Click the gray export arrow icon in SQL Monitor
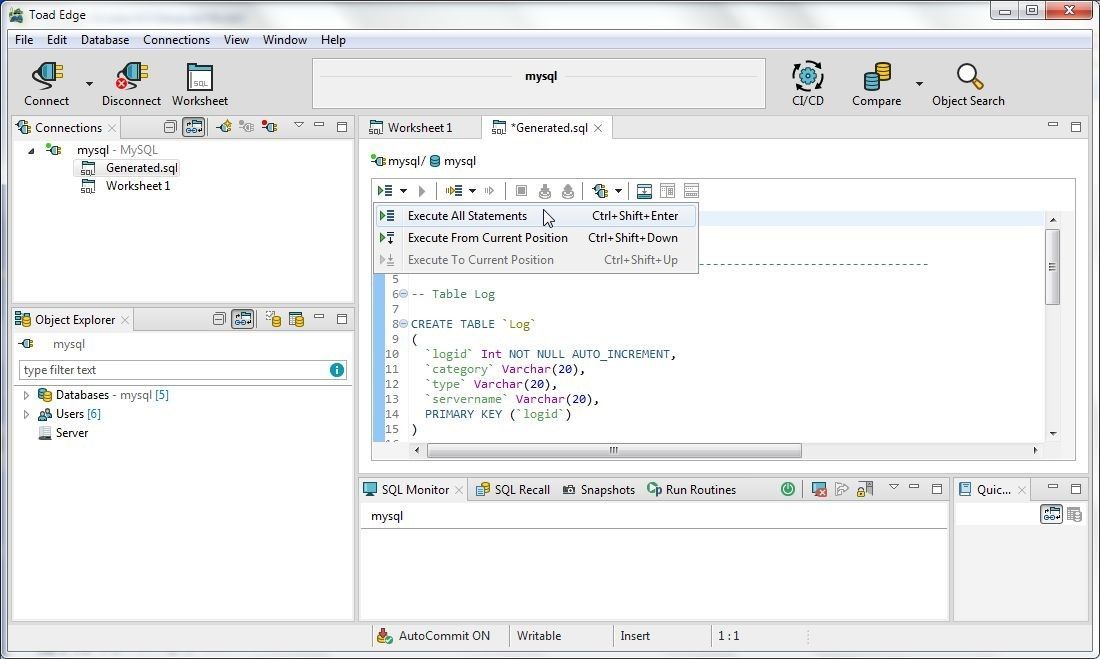The width and height of the screenshot is (1100, 659). (x=842, y=489)
